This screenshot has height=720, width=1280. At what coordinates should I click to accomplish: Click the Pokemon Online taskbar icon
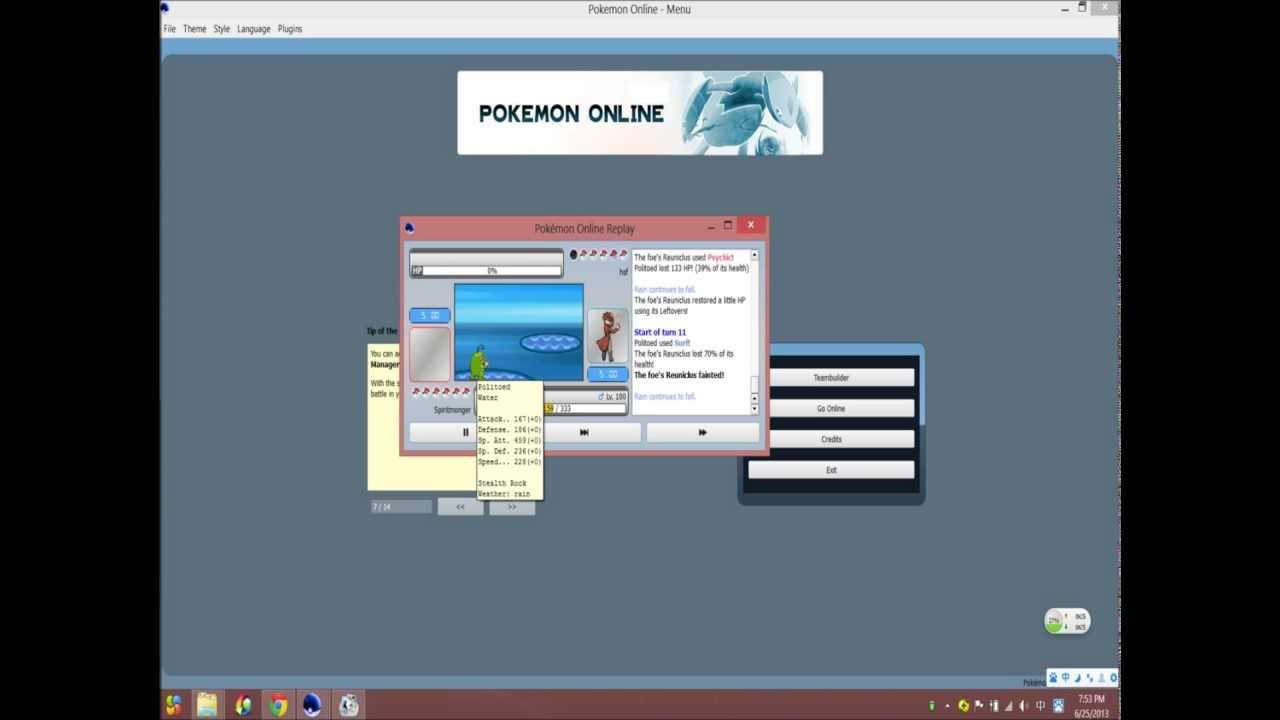point(312,705)
